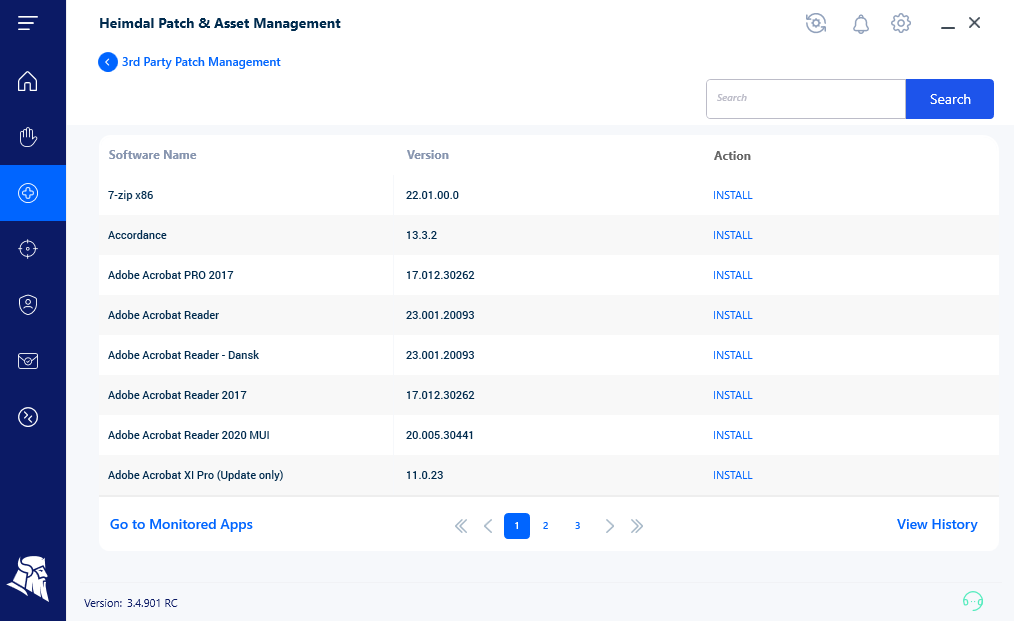Image resolution: width=1014 pixels, height=621 pixels.
Task: Minimize the Heimdal window
Action: click(x=947, y=27)
